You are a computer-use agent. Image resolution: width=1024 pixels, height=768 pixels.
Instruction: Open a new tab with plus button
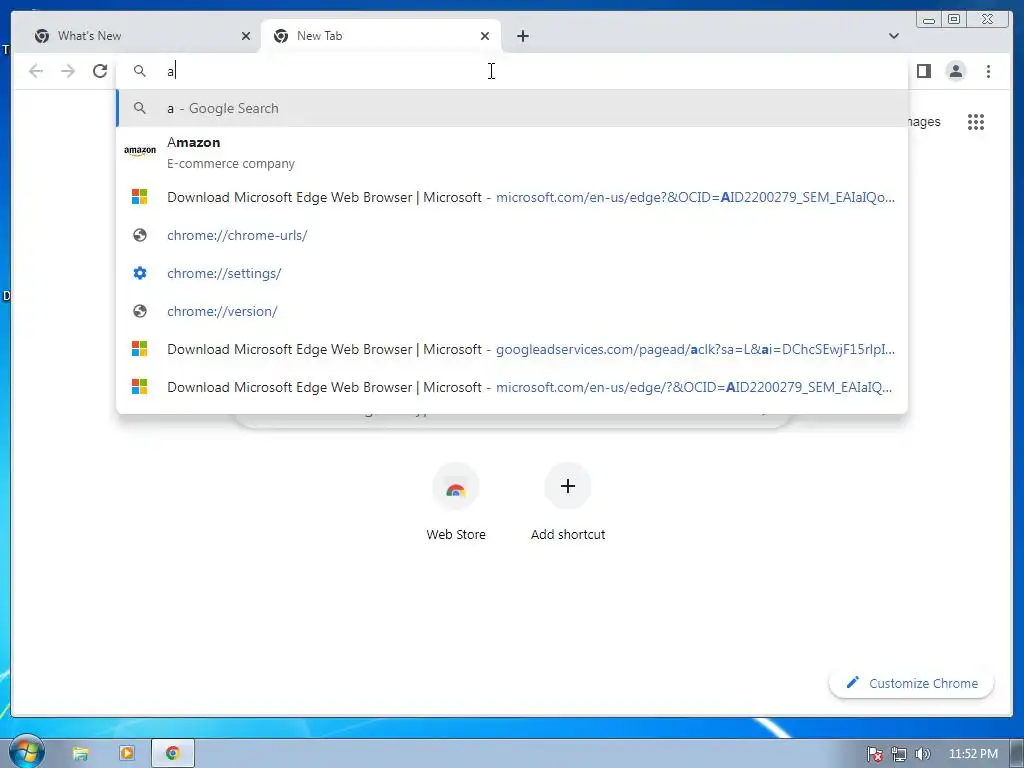(x=522, y=36)
